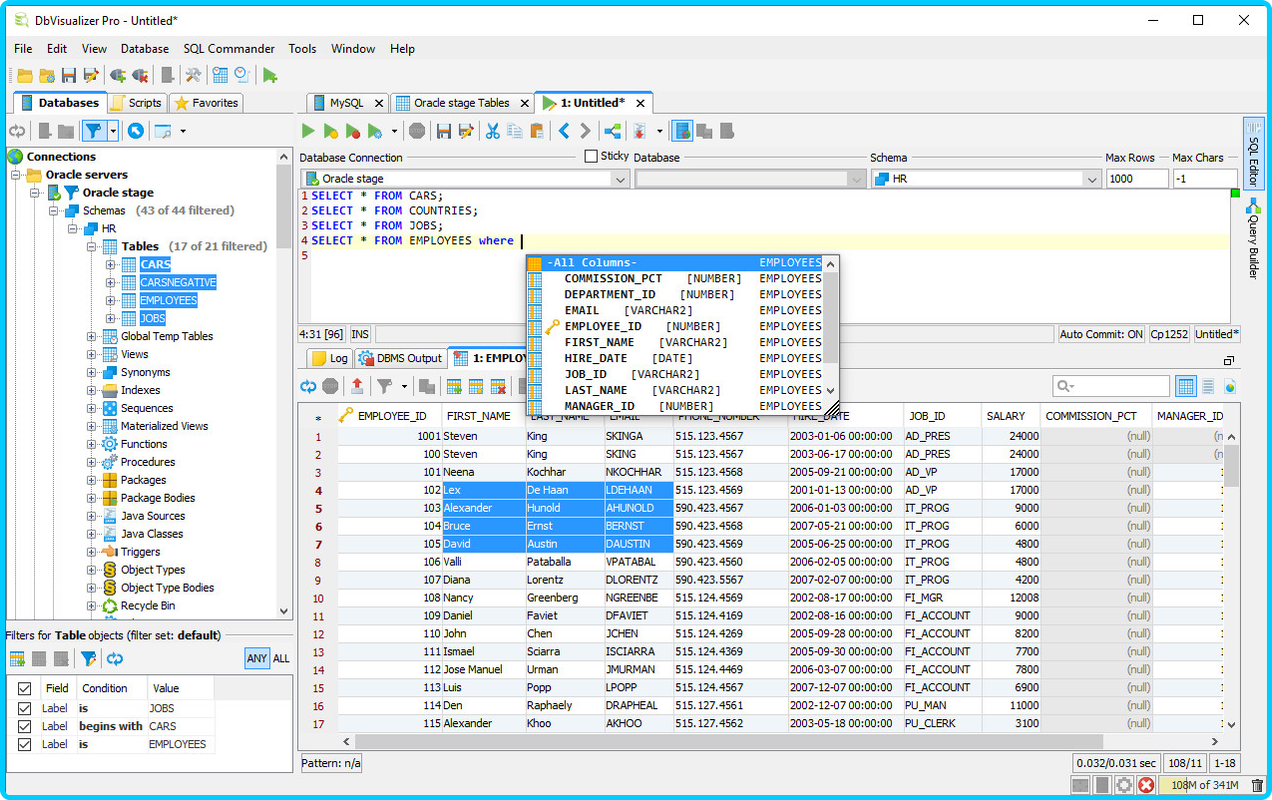Click the format SQL blue tree icon
The height and width of the screenshot is (800, 1272).
tap(612, 131)
